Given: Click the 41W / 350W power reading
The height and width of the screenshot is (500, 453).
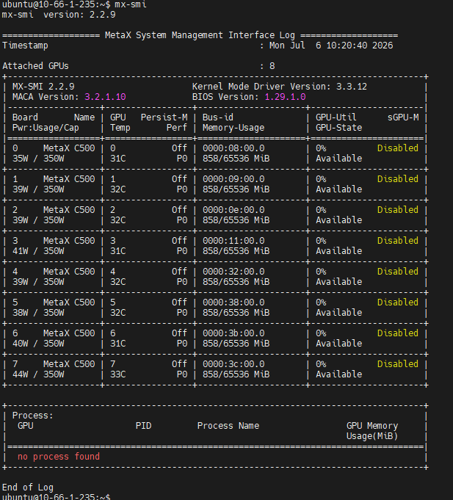Looking at the screenshot, I should [x=38, y=251].
